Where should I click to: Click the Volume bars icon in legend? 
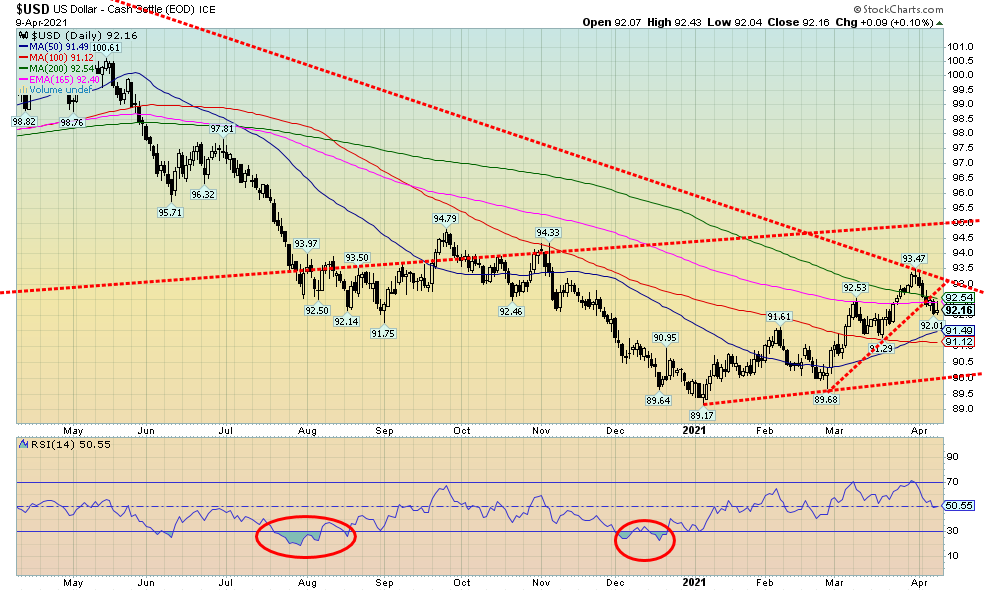24,90
